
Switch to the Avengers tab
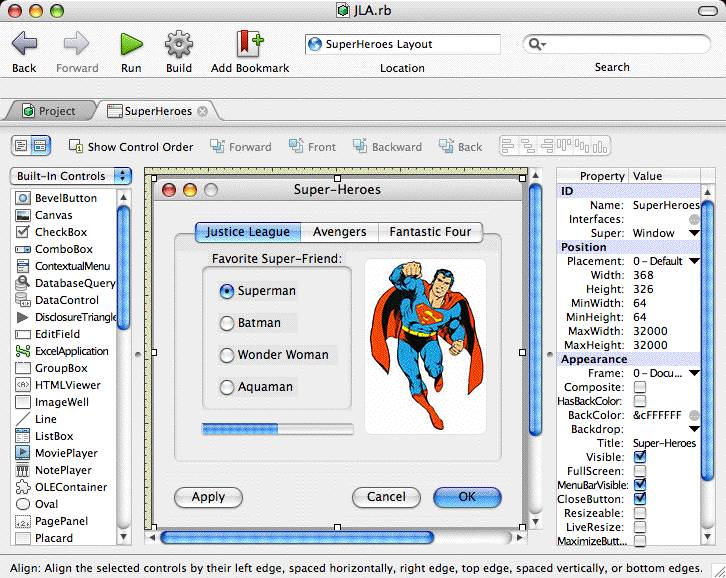(x=339, y=232)
